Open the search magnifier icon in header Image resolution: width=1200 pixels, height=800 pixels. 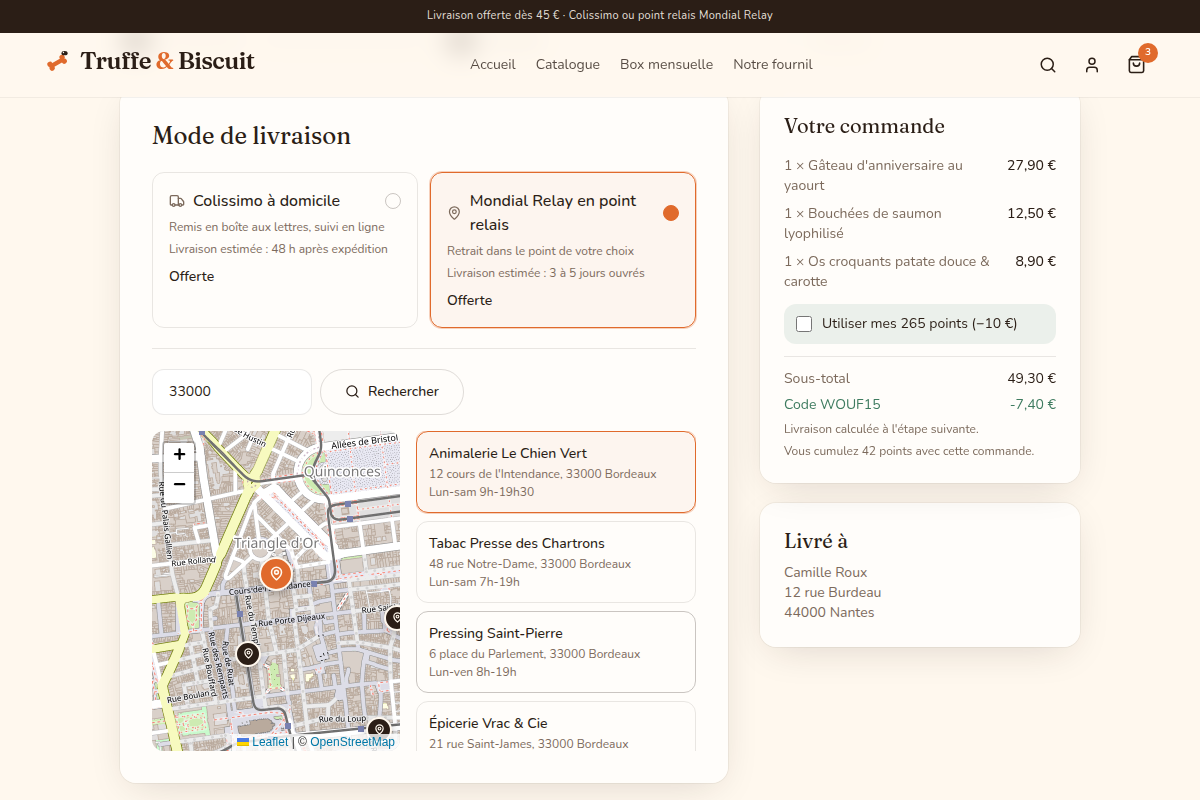click(1048, 65)
